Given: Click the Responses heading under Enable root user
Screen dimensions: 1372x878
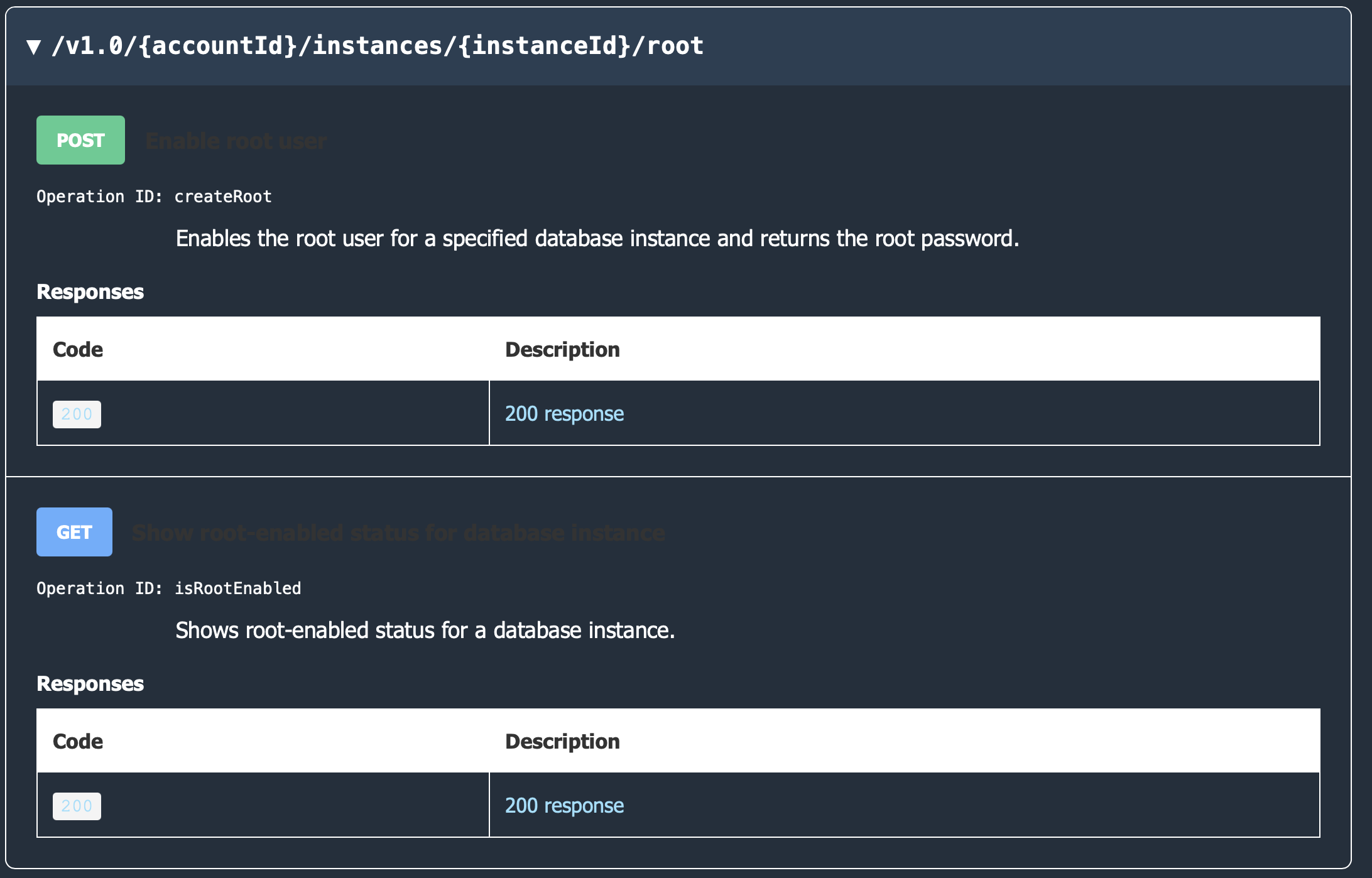Looking at the screenshot, I should 90,291.
